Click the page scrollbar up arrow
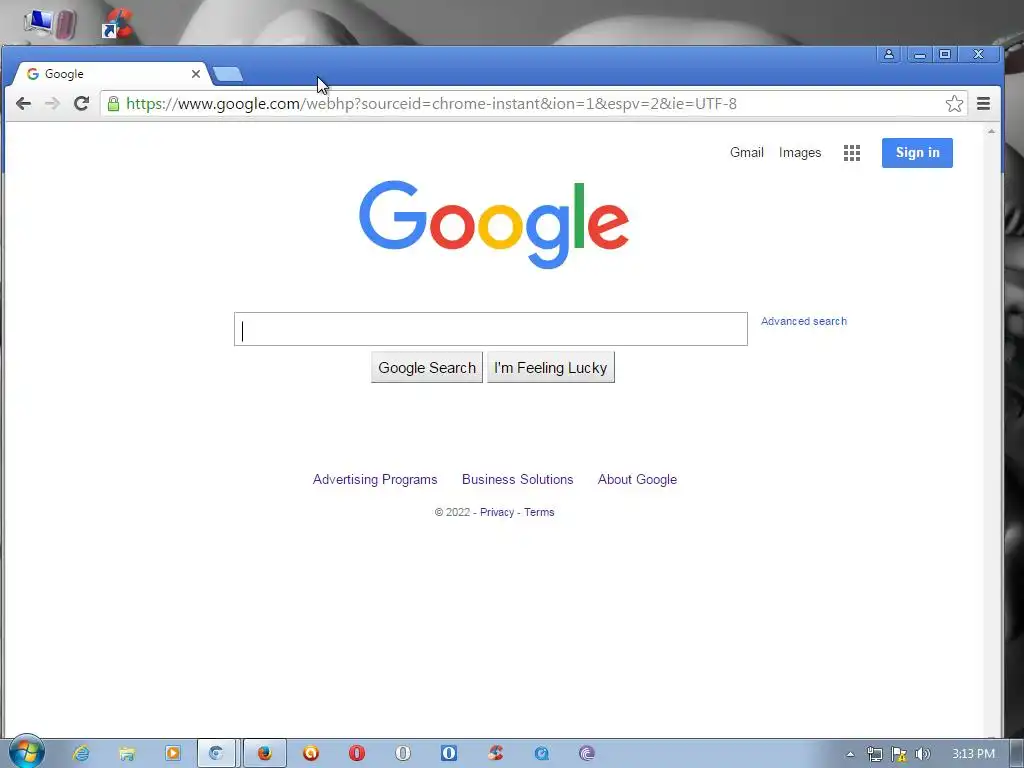Image resolution: width=1024 pixels, height=768 pixels. point(991,132)
